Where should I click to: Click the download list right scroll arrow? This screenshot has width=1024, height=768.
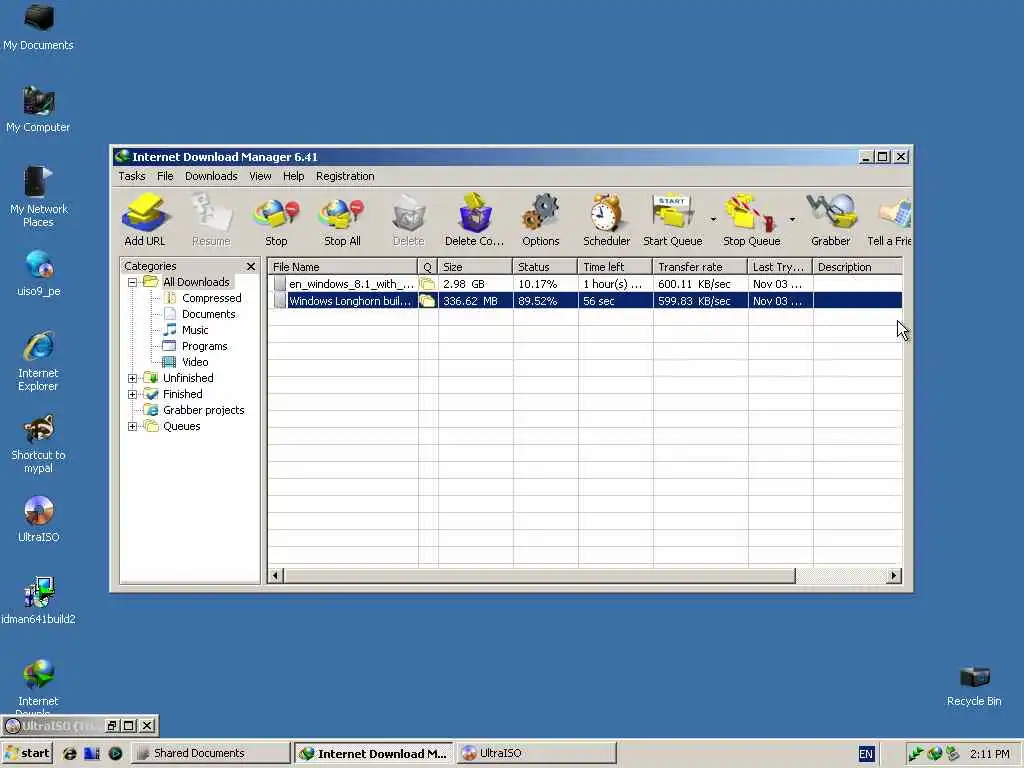click(894, 575)
